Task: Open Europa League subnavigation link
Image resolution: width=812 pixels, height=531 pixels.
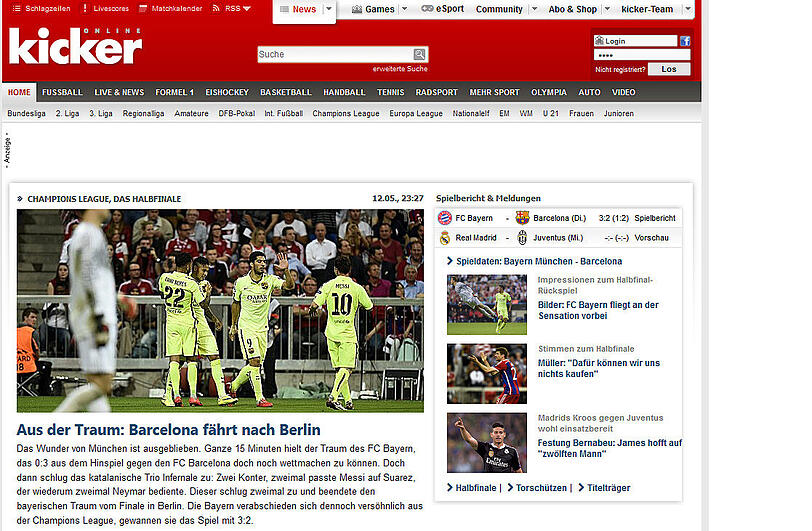Action: point(416,113)
